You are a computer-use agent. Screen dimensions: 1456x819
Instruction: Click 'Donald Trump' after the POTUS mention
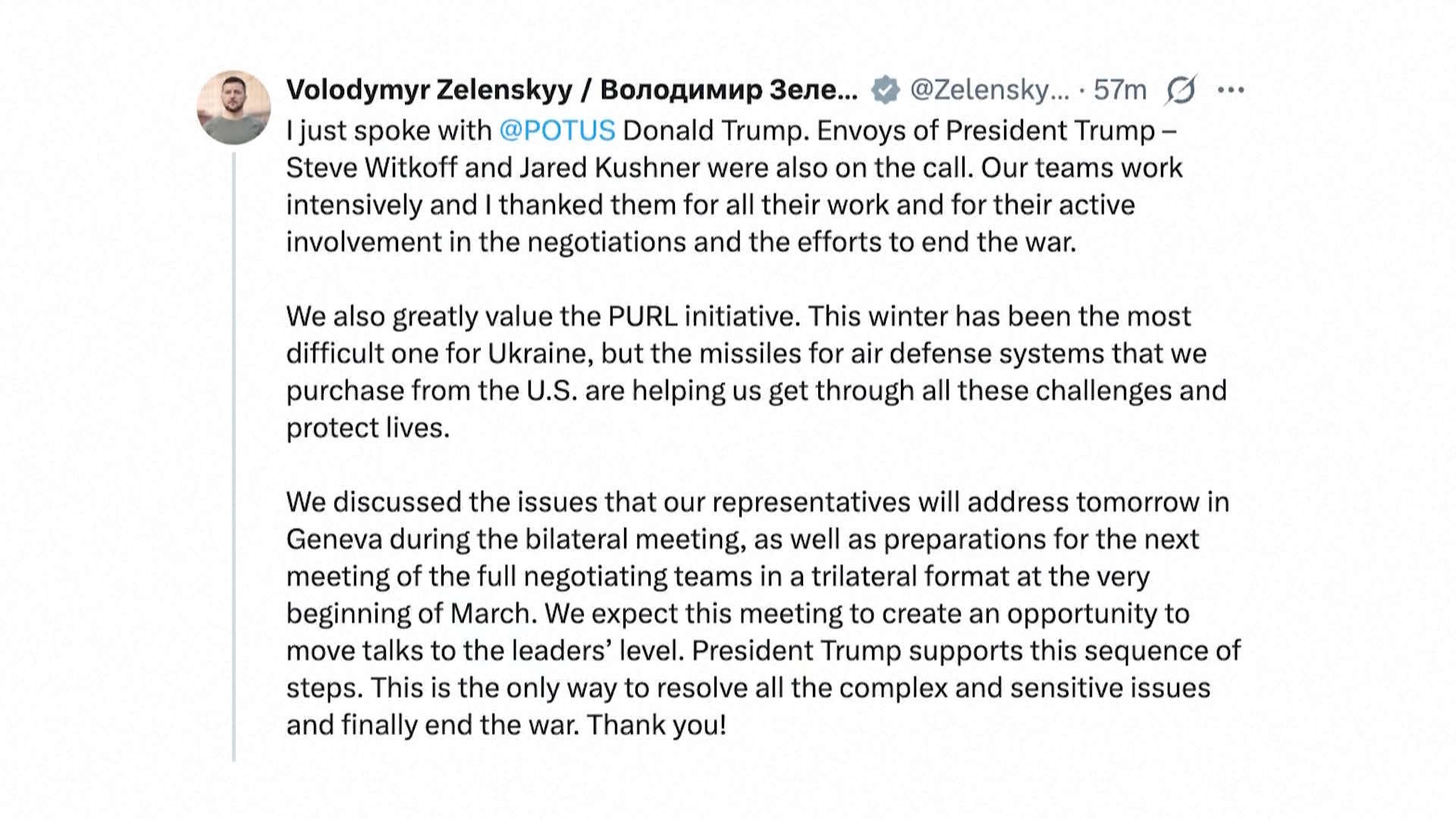pyautogui.click(x=712, y=130)
